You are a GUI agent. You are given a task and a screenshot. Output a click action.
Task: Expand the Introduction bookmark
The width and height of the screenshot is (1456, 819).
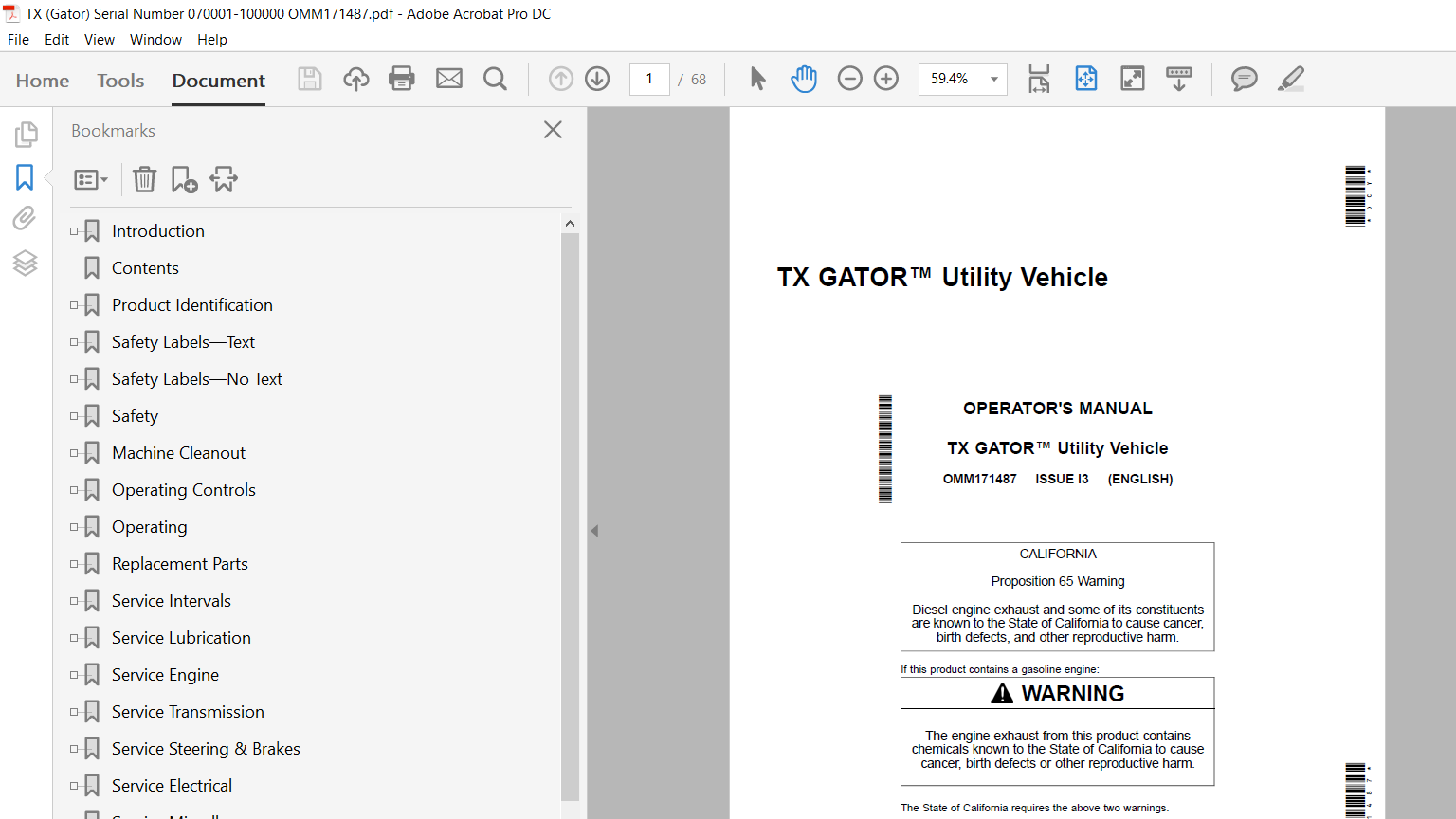pos(74,231)
